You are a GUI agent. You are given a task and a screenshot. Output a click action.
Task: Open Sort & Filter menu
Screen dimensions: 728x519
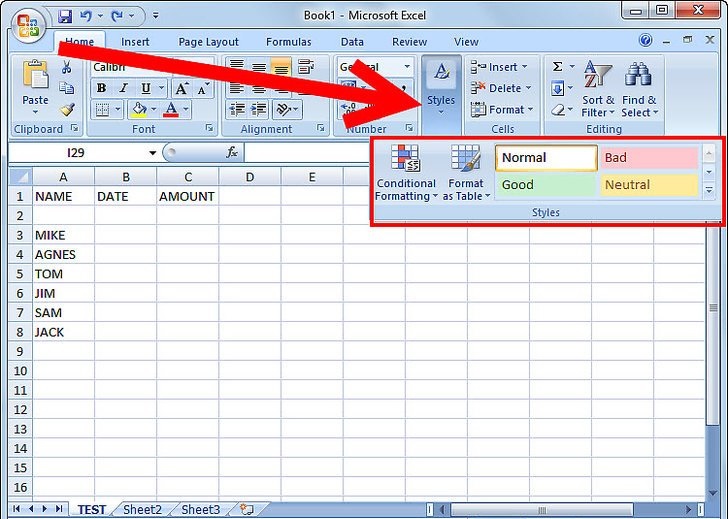click(x=598, y=89)
